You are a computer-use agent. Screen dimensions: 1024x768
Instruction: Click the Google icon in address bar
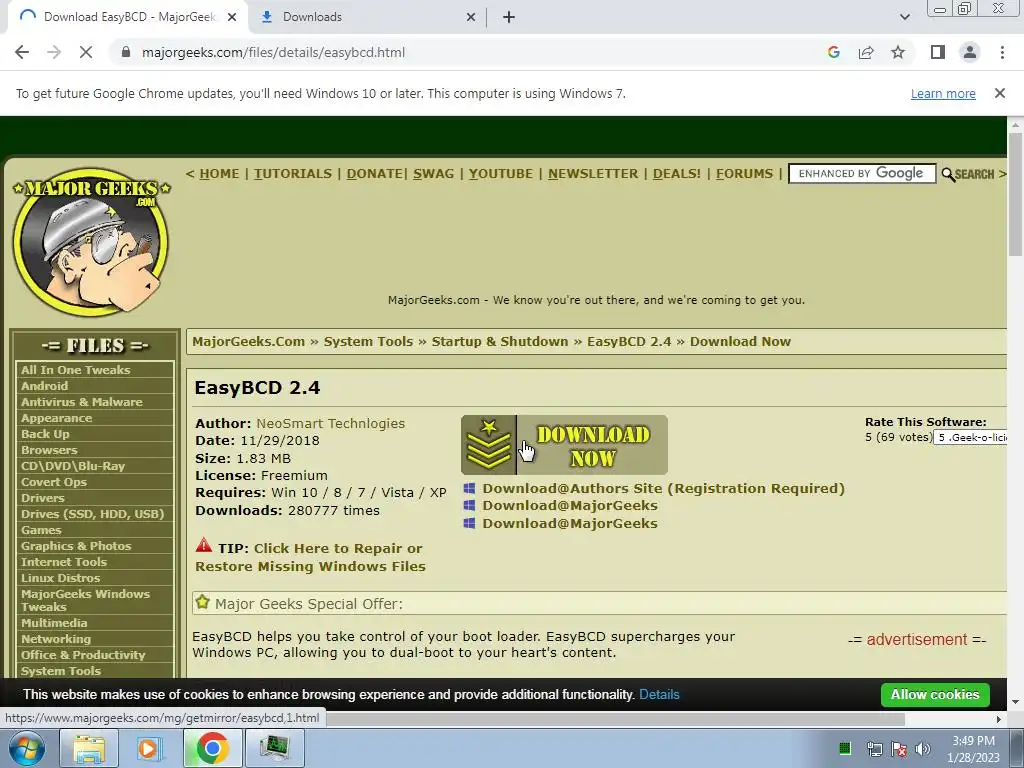click(833, 52)
